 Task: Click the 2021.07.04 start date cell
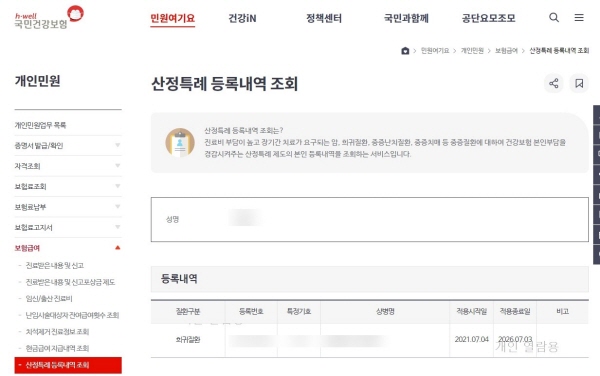coord(471,339)
